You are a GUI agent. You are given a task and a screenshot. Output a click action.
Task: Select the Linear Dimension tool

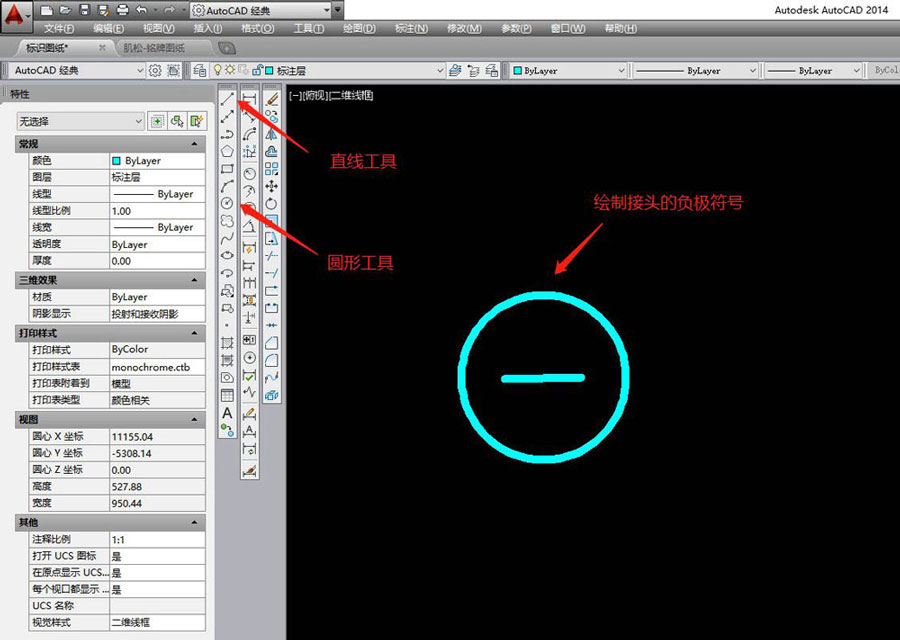[250, 99]
